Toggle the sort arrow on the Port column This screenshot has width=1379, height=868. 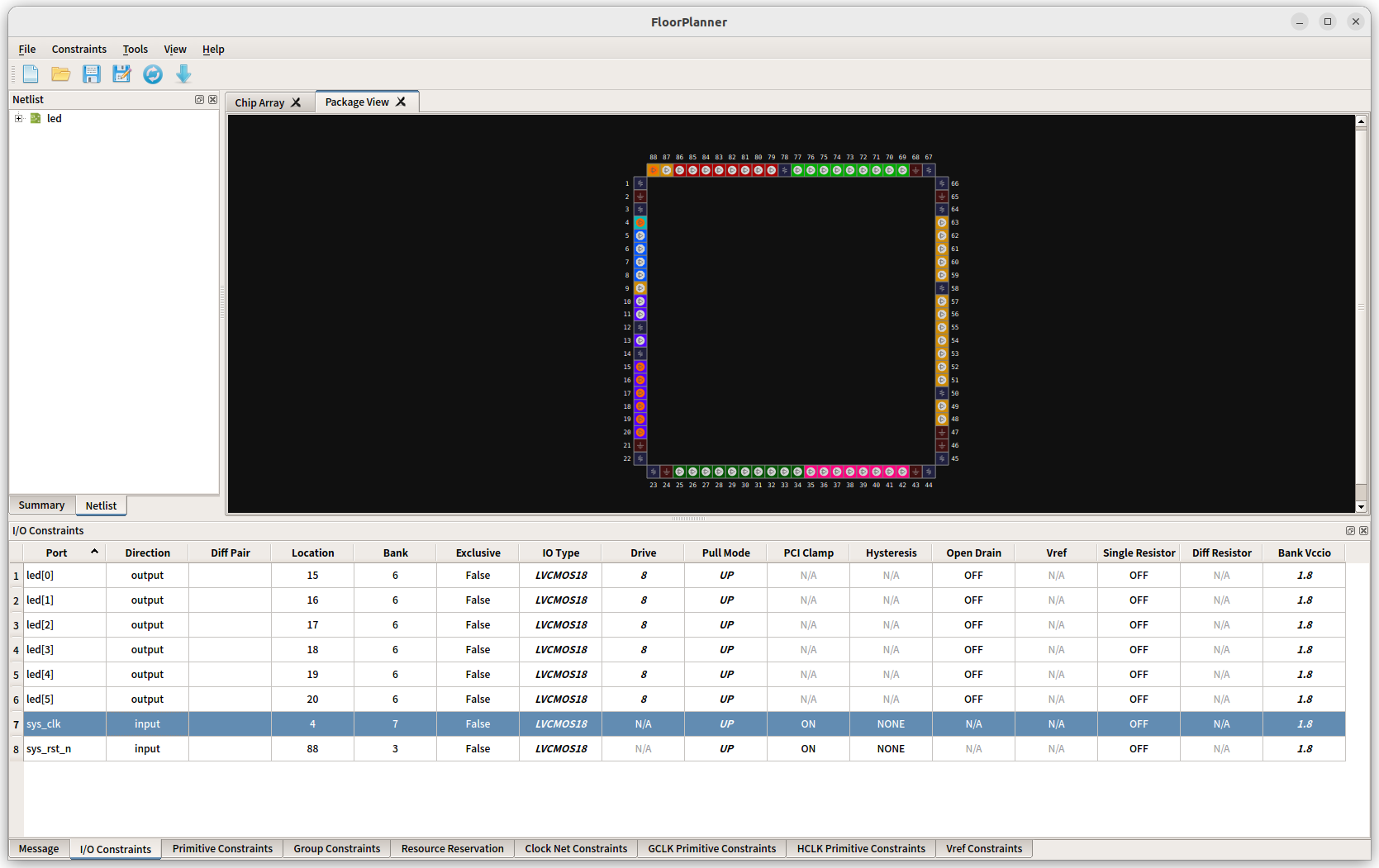pos(94,552)
